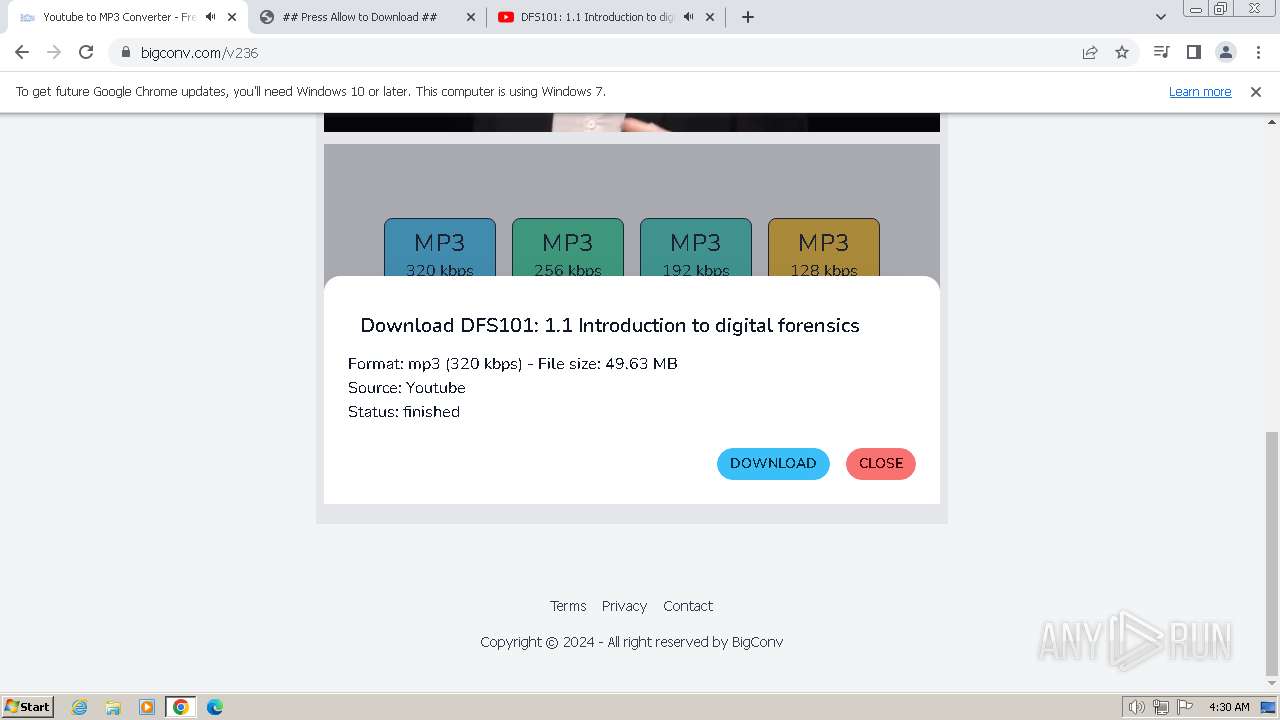Screen dimensions: 1280x720
Task: Launch Internet Explorer from the taskbar
Action: click(x=79, y=707)
